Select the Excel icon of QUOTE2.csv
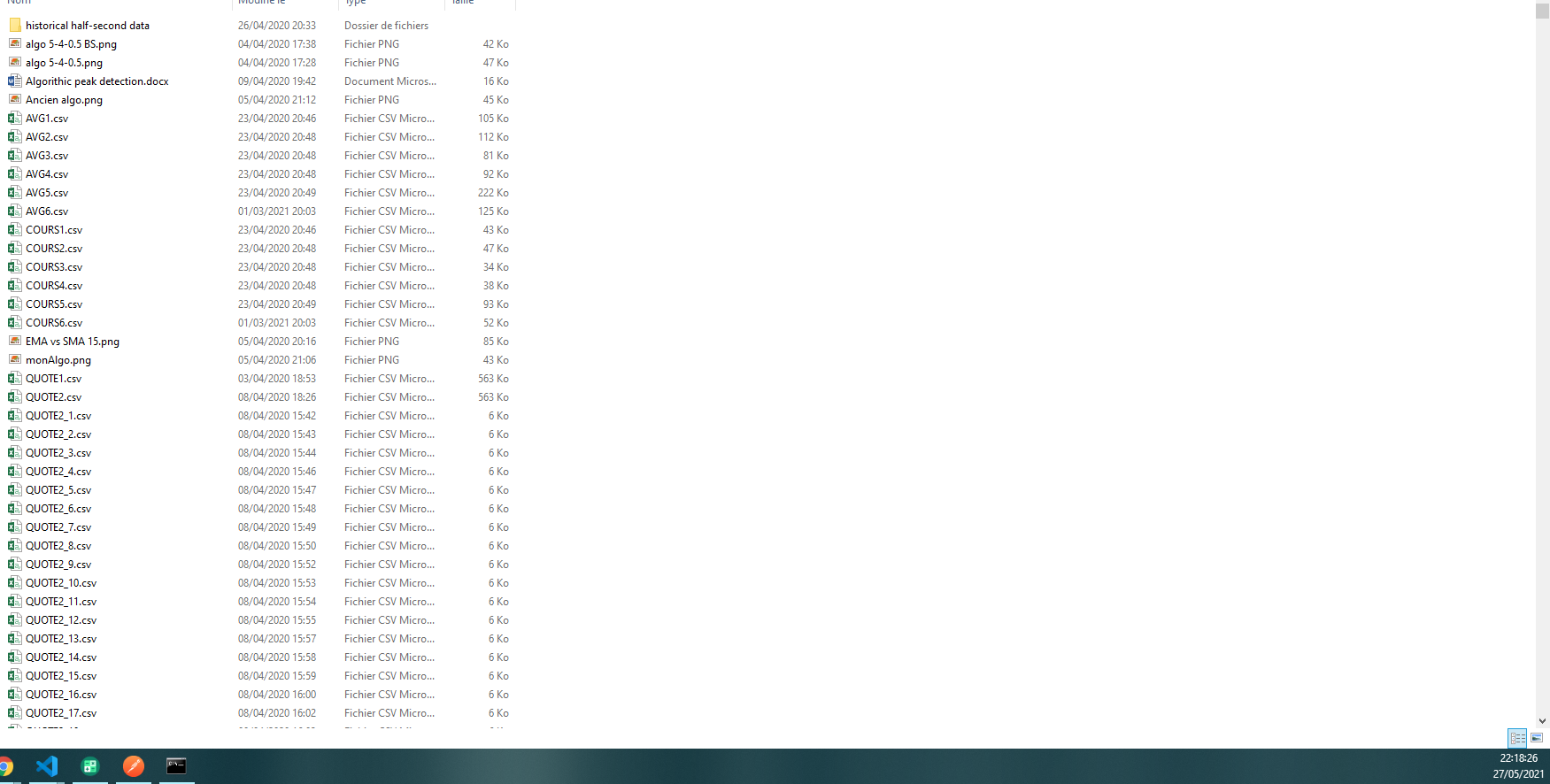Image resolution: width=1550 pixels, height=784 pixels. [x=15, y=397]
